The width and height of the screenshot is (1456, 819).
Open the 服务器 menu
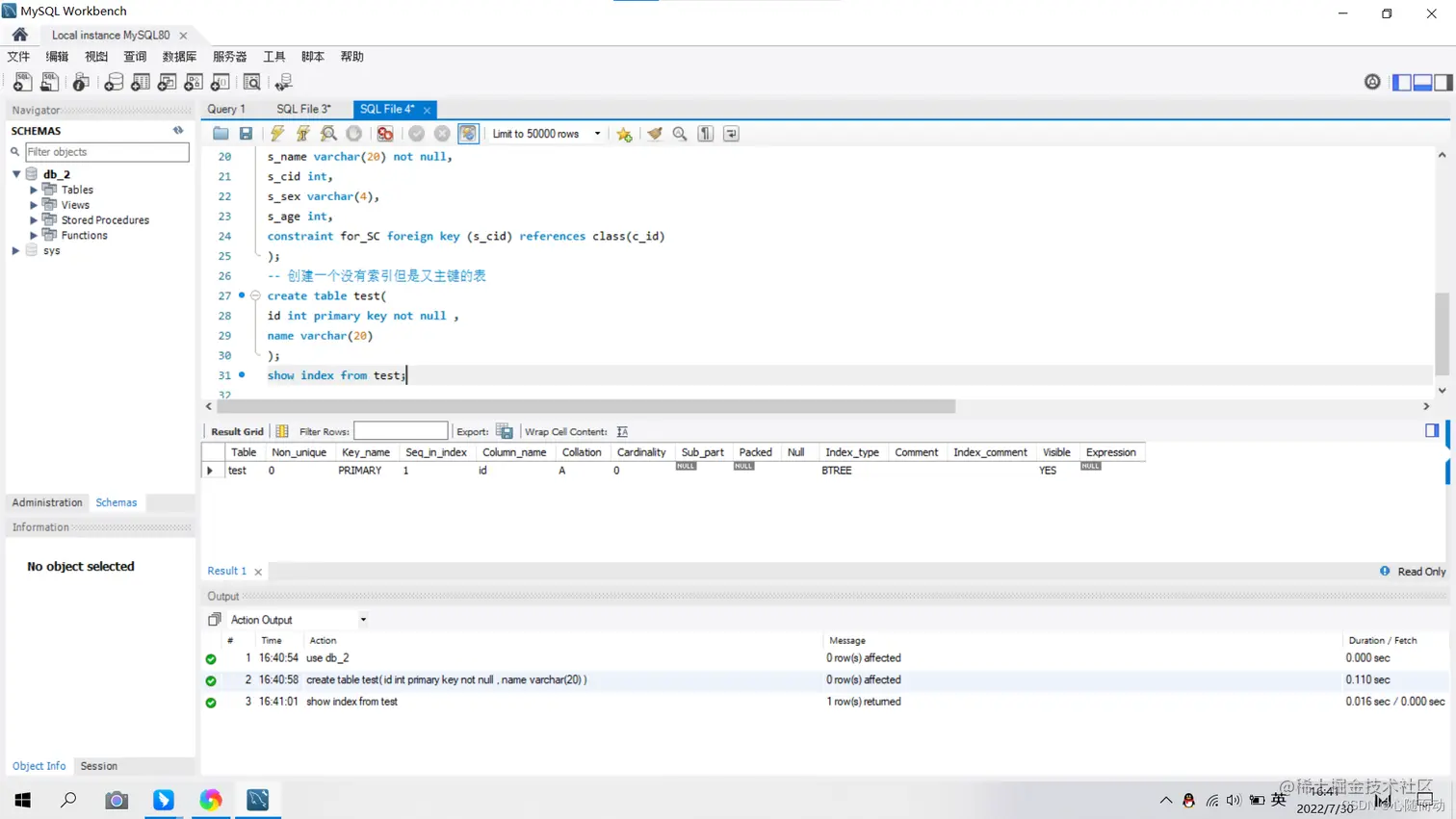pyautogui.click(x=229, y=57)
